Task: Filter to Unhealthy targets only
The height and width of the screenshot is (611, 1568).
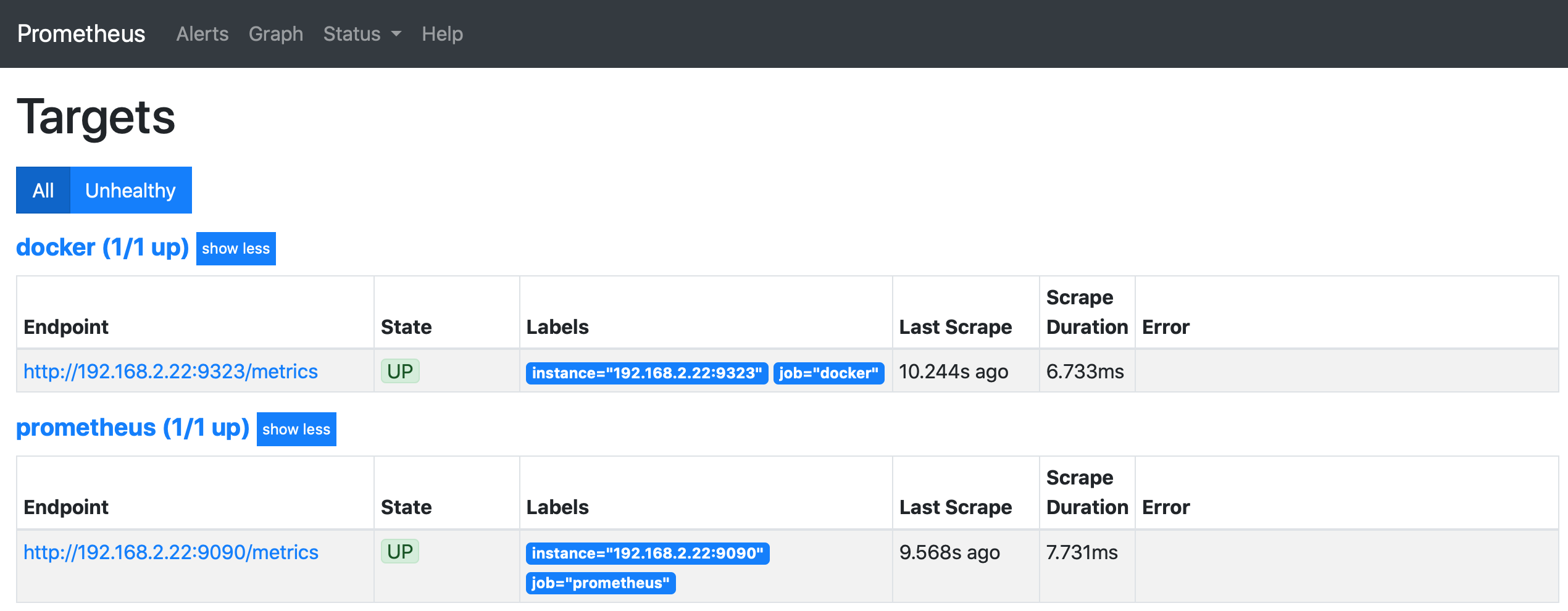Action: point(131,190)
